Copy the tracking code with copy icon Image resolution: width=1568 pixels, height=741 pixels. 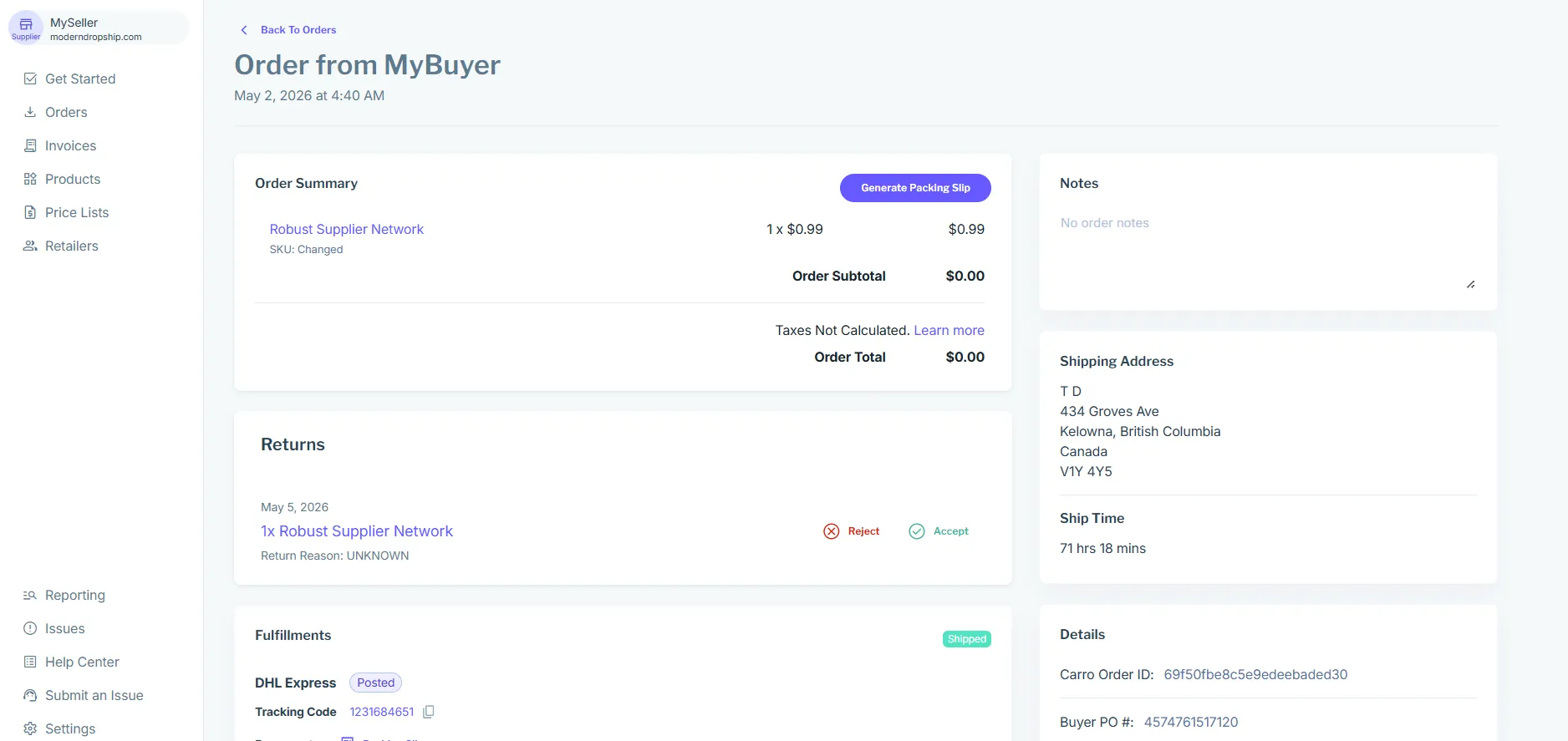pyautogui.click(x=429, y=712)
